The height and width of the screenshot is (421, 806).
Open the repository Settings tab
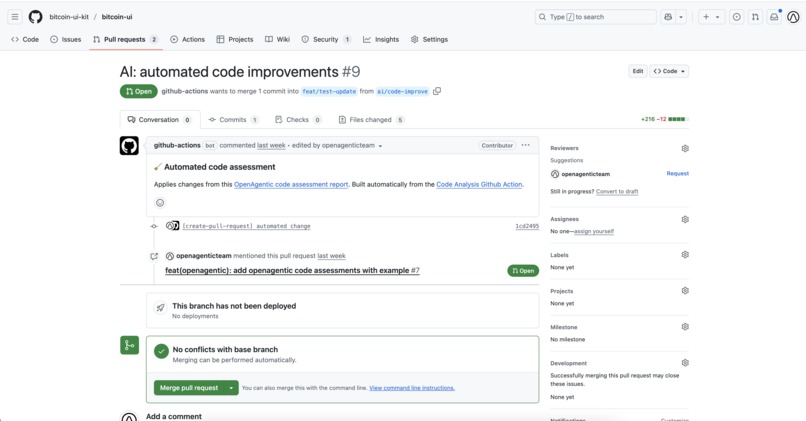coord(429,40)
